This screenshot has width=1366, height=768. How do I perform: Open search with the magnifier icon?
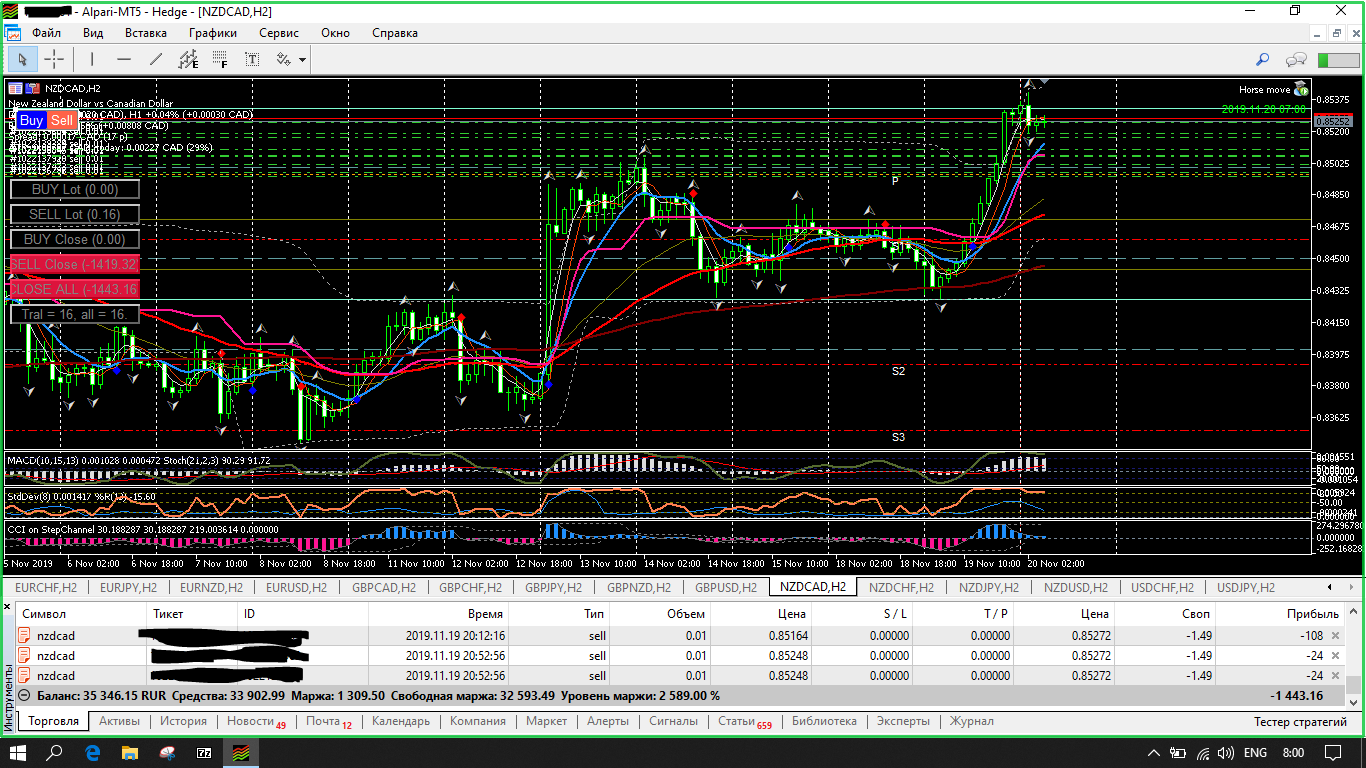(x=1263, y=59)
